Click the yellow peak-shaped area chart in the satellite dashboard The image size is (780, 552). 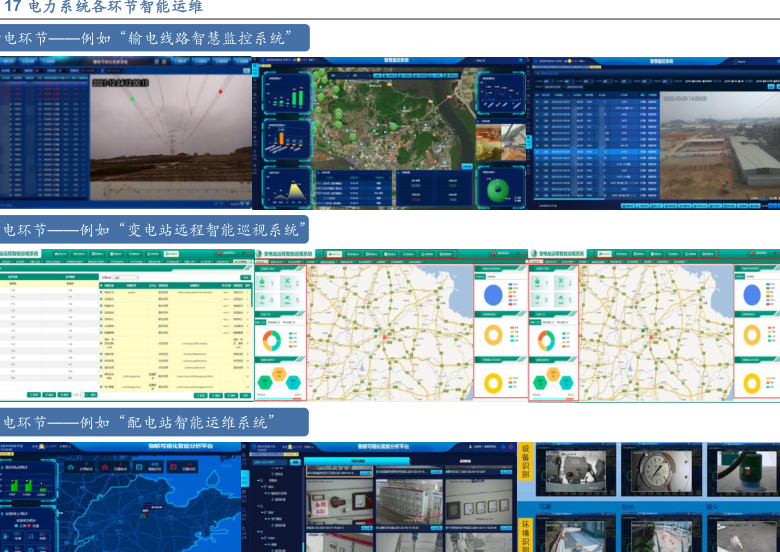(x=295, y=188)
